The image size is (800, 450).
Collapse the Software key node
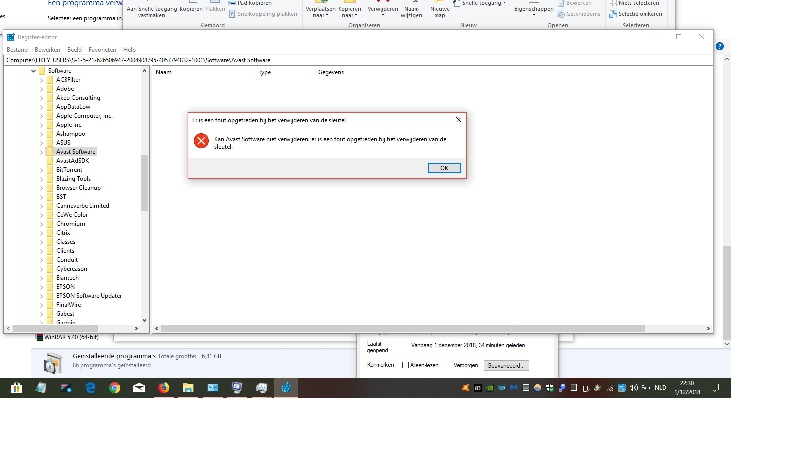[x=33, y=71]
